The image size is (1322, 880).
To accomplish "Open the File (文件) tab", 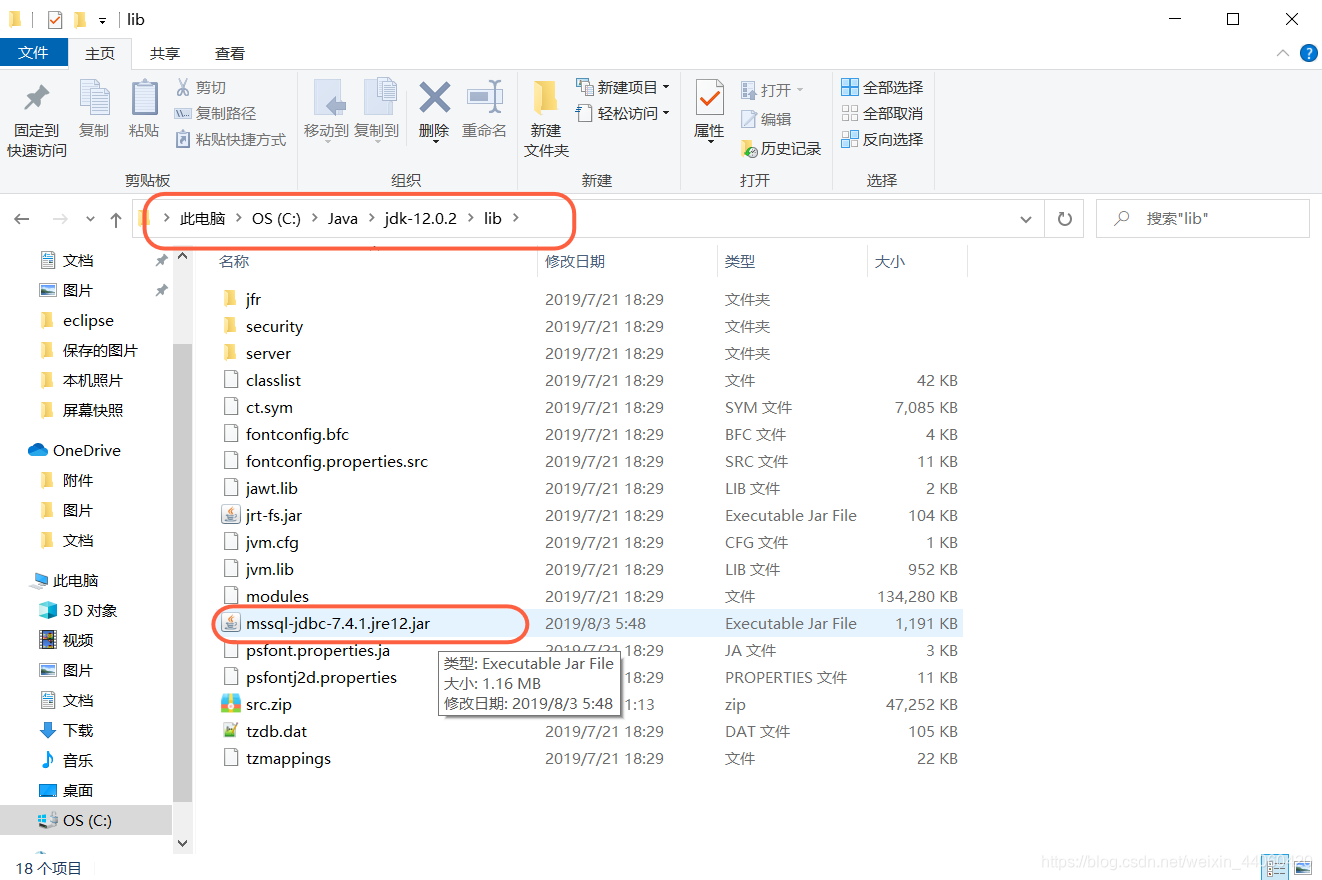I will (33, 53).
